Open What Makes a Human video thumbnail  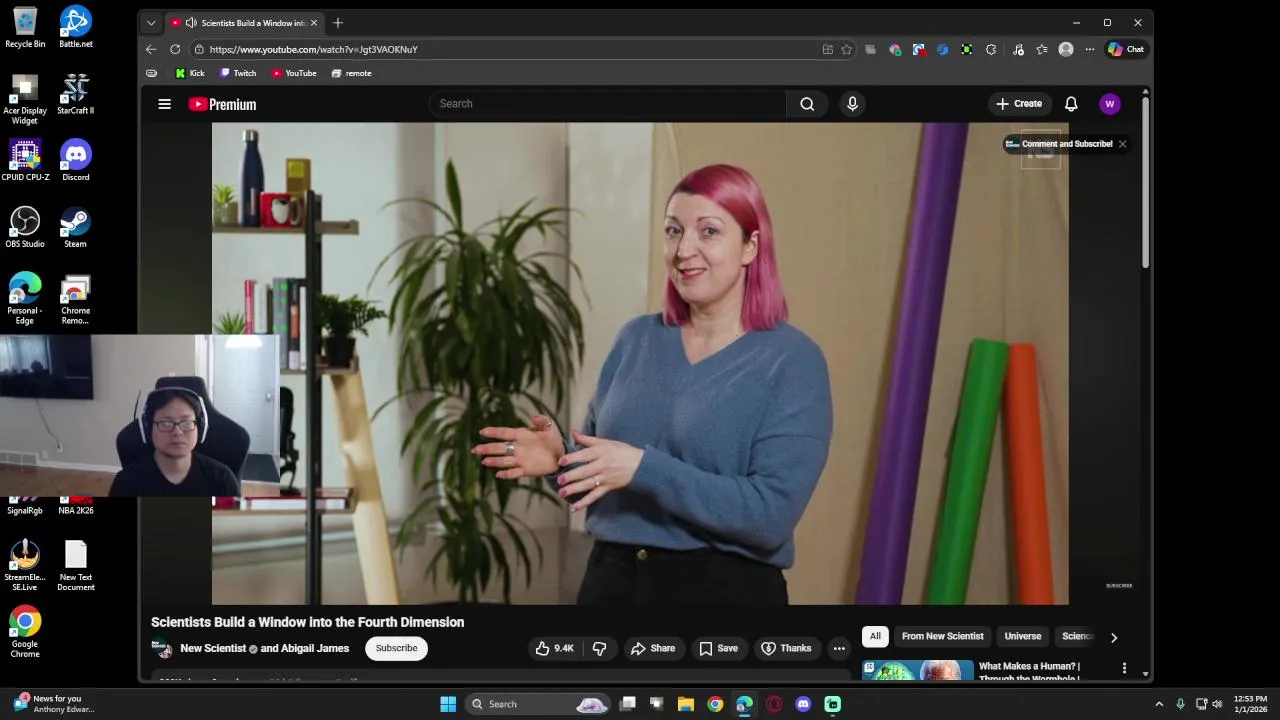918,670
